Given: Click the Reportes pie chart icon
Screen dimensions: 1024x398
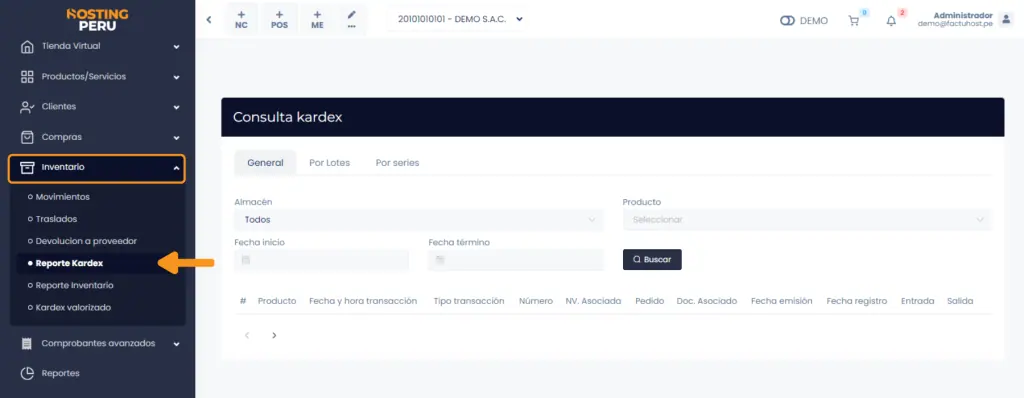Looking at the screenshot, I should [x=27, y=374].
